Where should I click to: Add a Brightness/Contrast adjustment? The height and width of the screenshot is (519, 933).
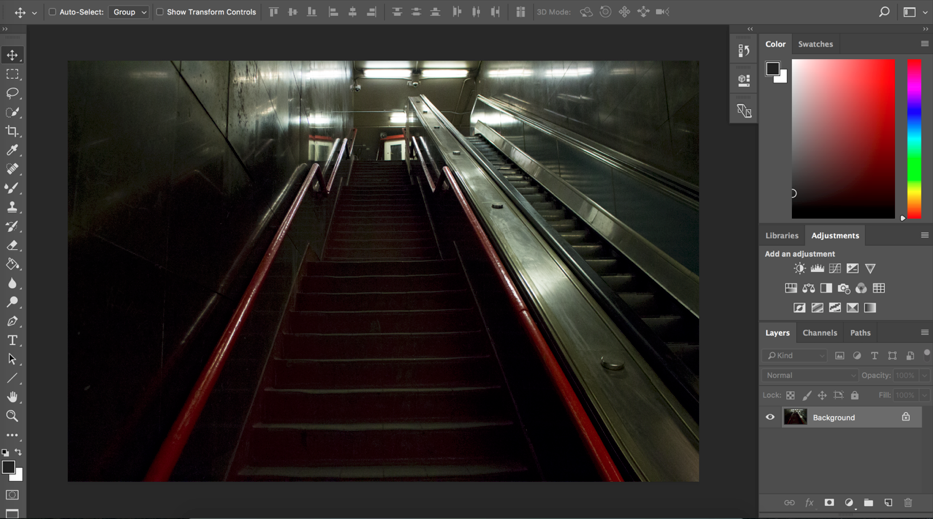[799, 268]
